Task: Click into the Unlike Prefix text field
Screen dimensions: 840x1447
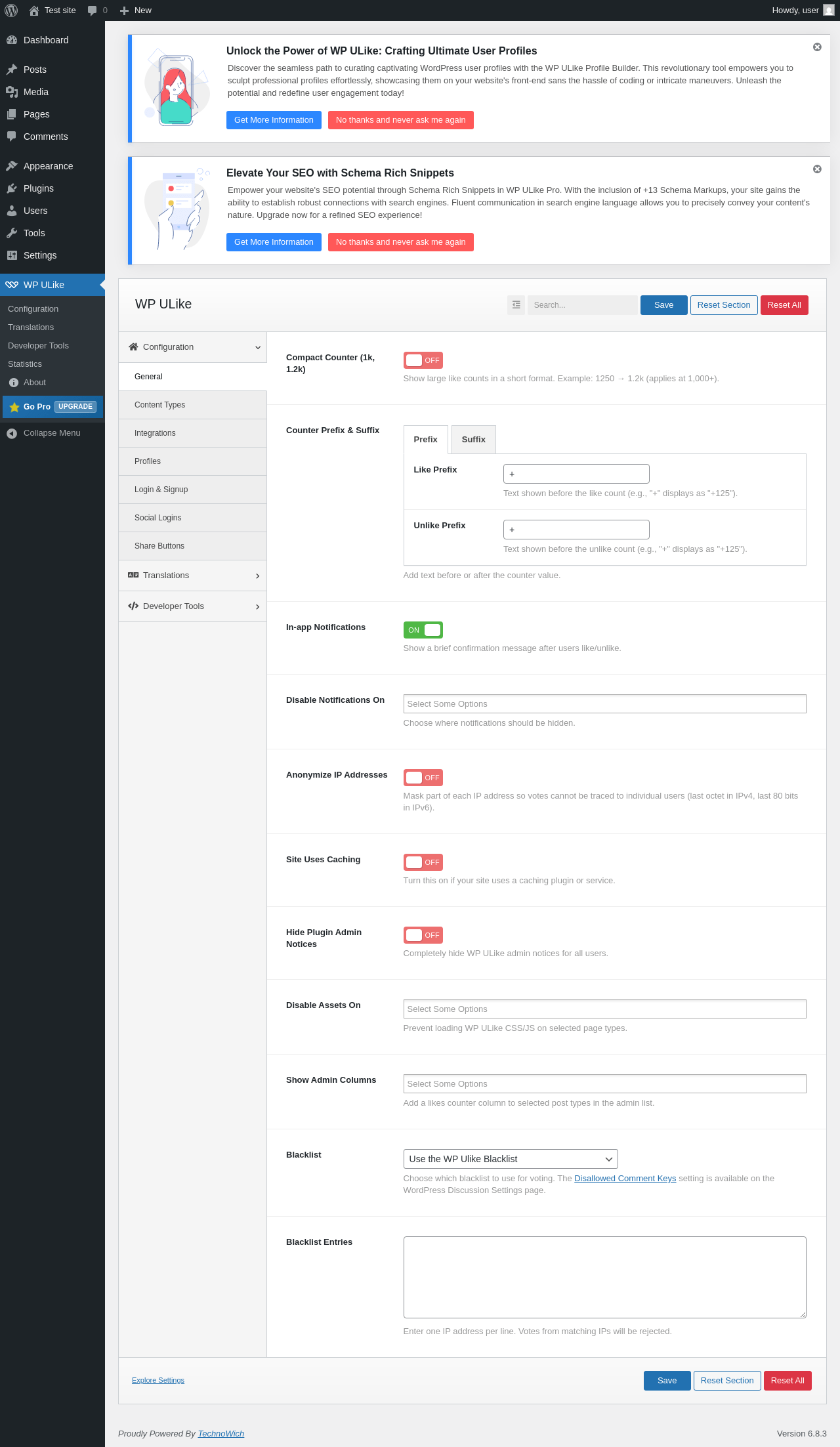Action: (576, 530)
